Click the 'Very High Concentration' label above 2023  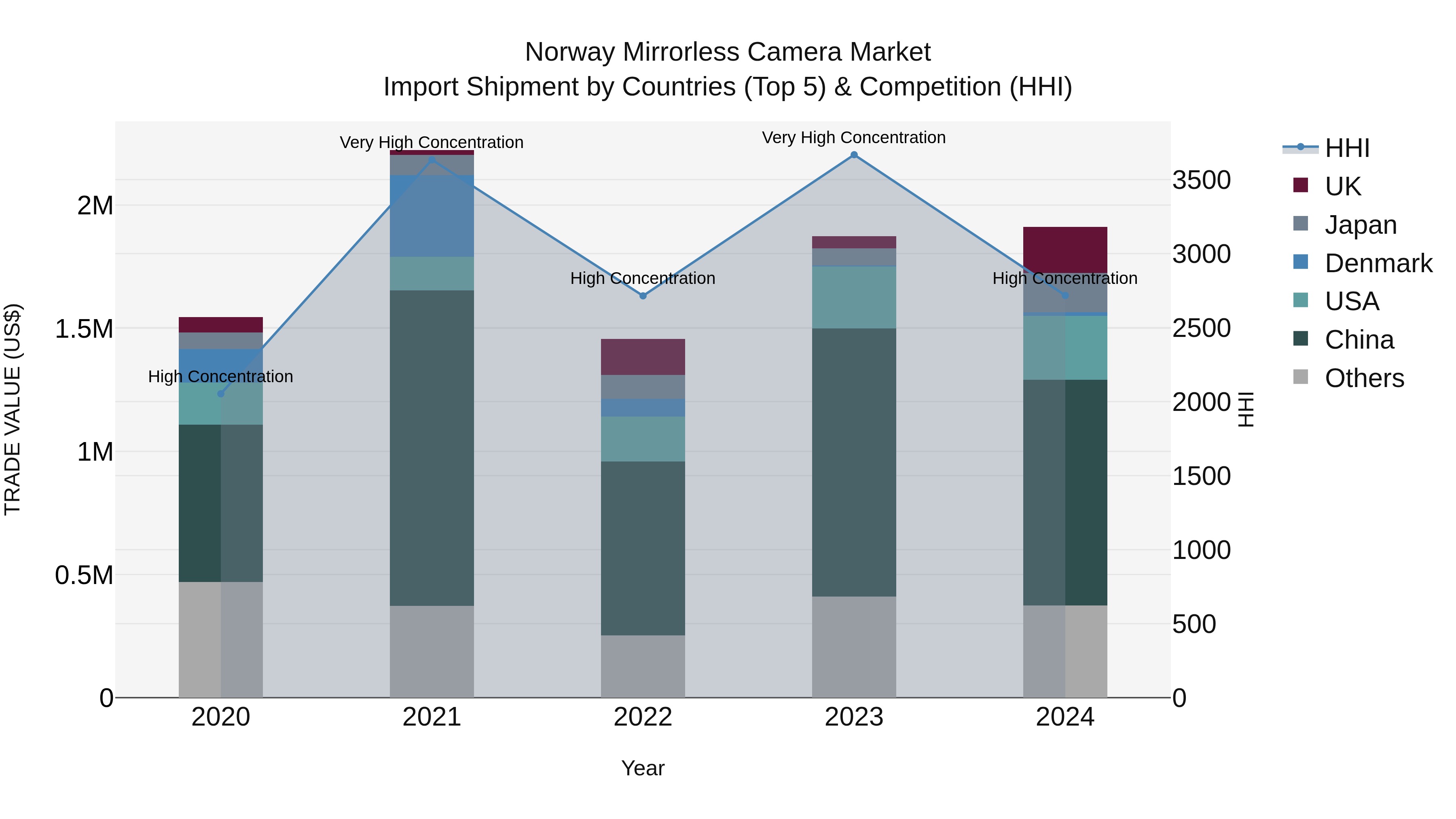click(x=854, y=138)
